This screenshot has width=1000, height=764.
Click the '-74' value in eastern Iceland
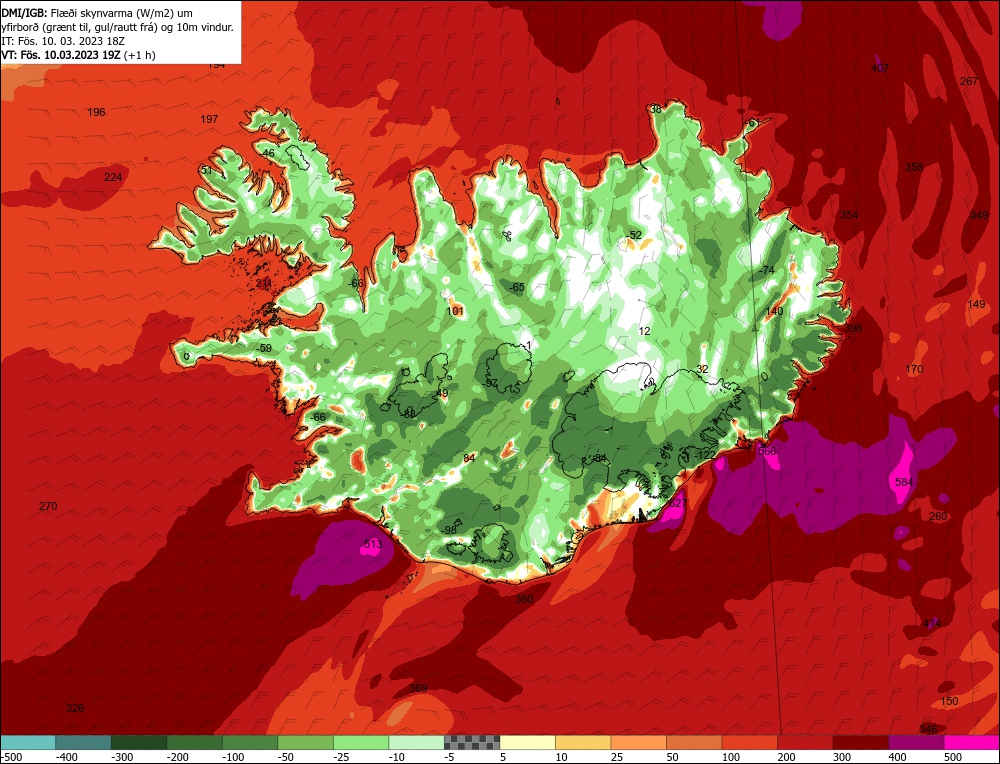(766, 270)
